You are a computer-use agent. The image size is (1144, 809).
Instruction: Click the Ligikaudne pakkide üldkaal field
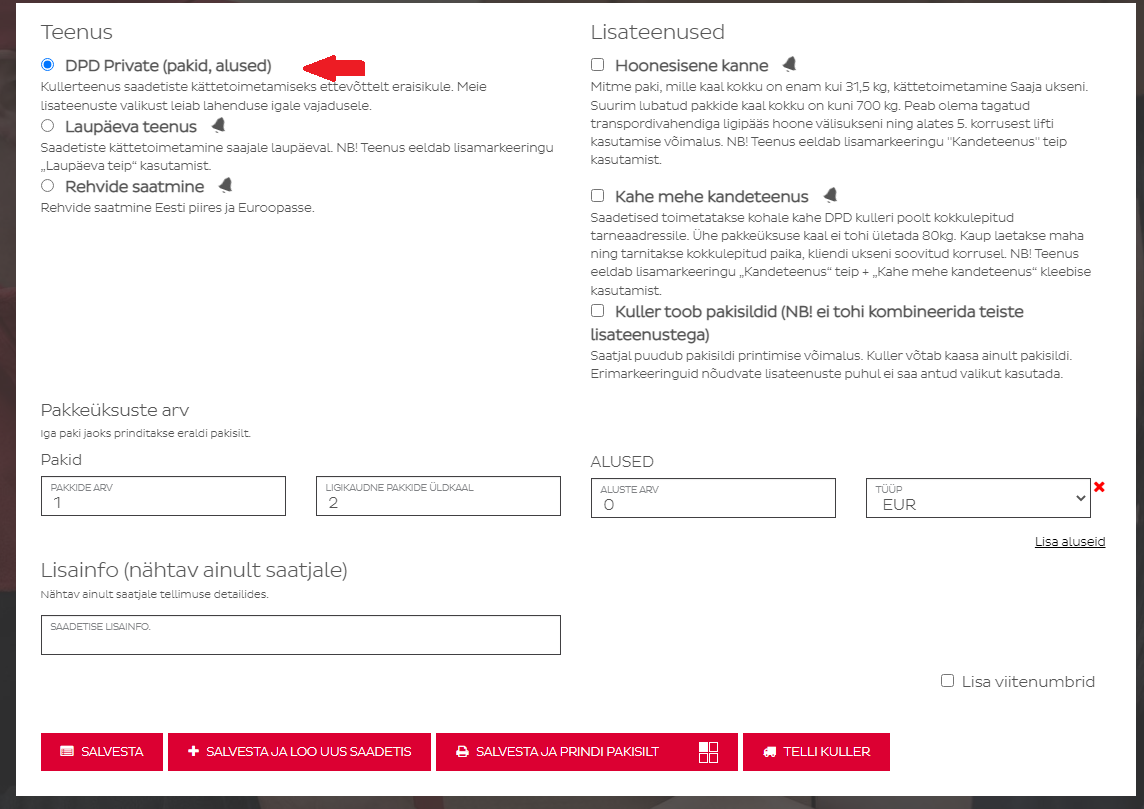(x=438, y=496)
